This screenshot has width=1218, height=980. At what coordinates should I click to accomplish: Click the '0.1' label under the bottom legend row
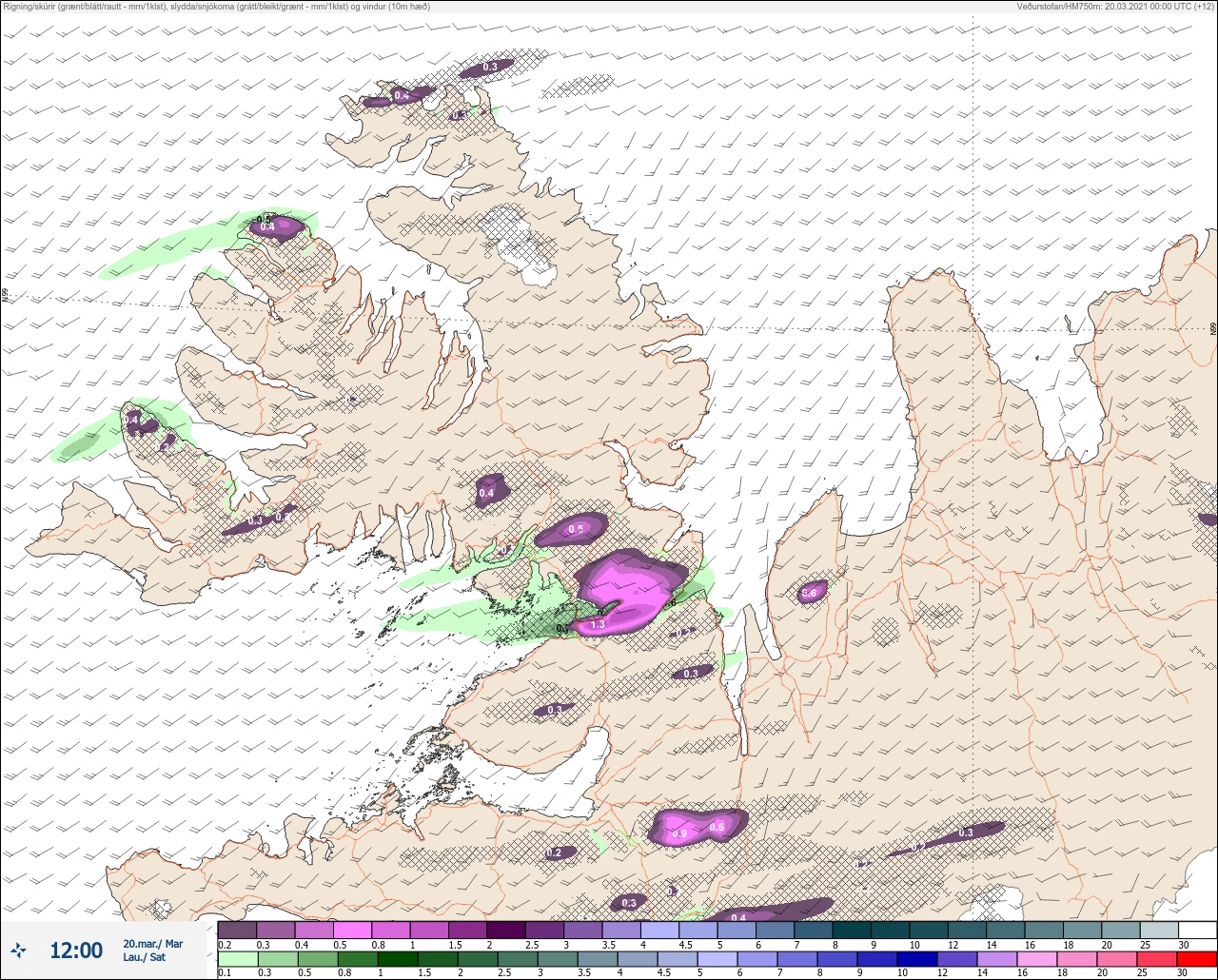(225, 972)
